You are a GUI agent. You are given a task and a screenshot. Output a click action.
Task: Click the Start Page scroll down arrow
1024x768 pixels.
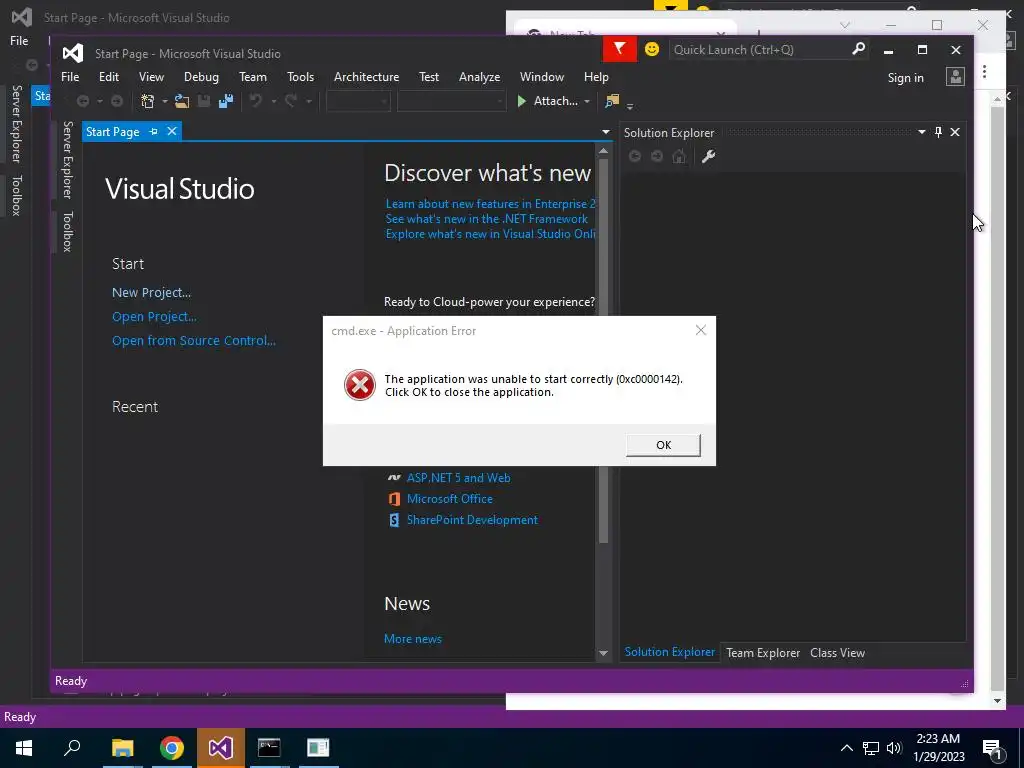[x=603, y=653]
